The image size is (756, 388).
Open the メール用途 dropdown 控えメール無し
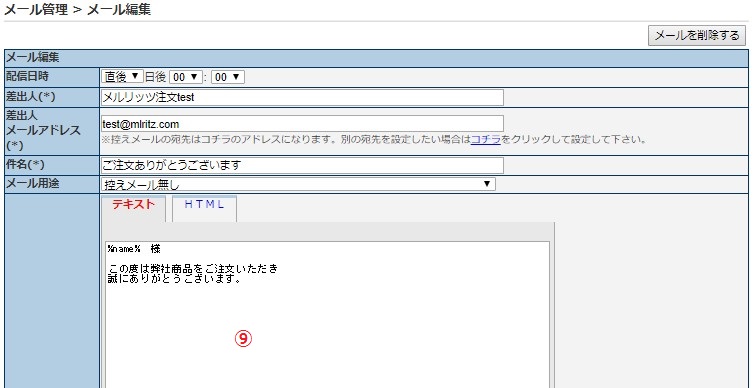(x=298, y=184)
